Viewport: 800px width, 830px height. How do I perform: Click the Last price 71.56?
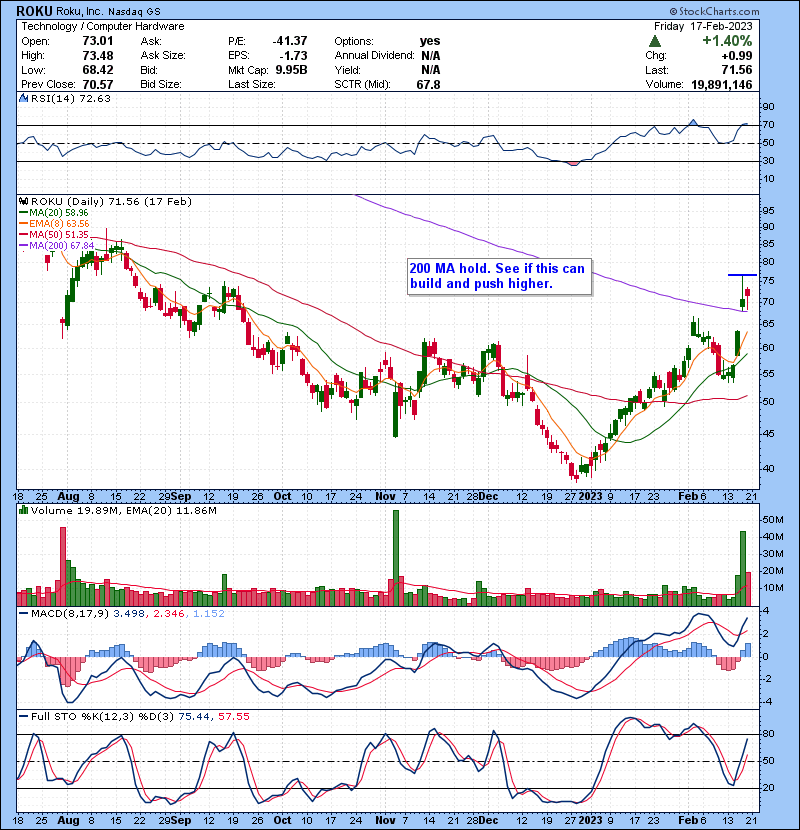737,70
